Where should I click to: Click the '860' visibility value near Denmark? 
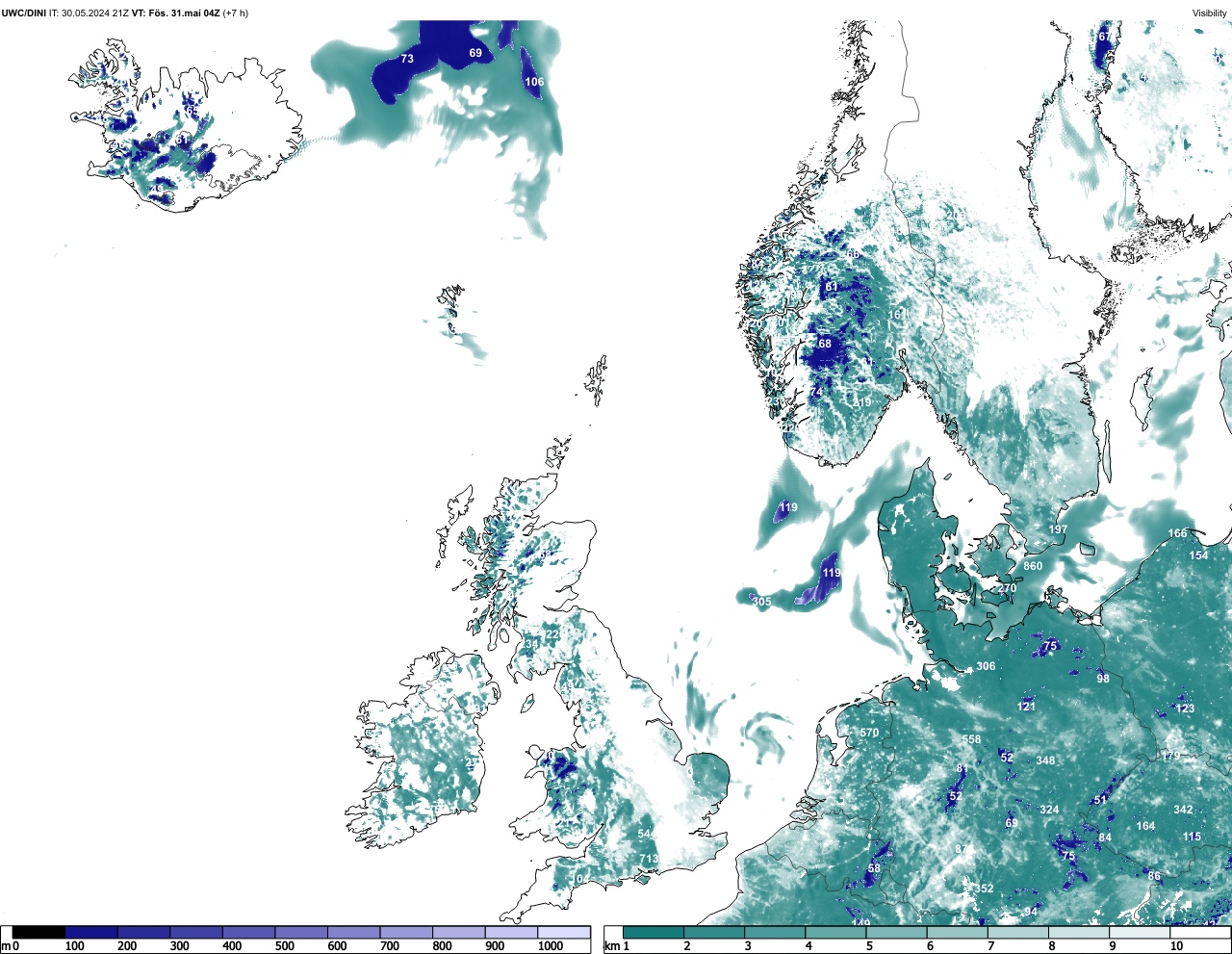[x=1033, y=566]
